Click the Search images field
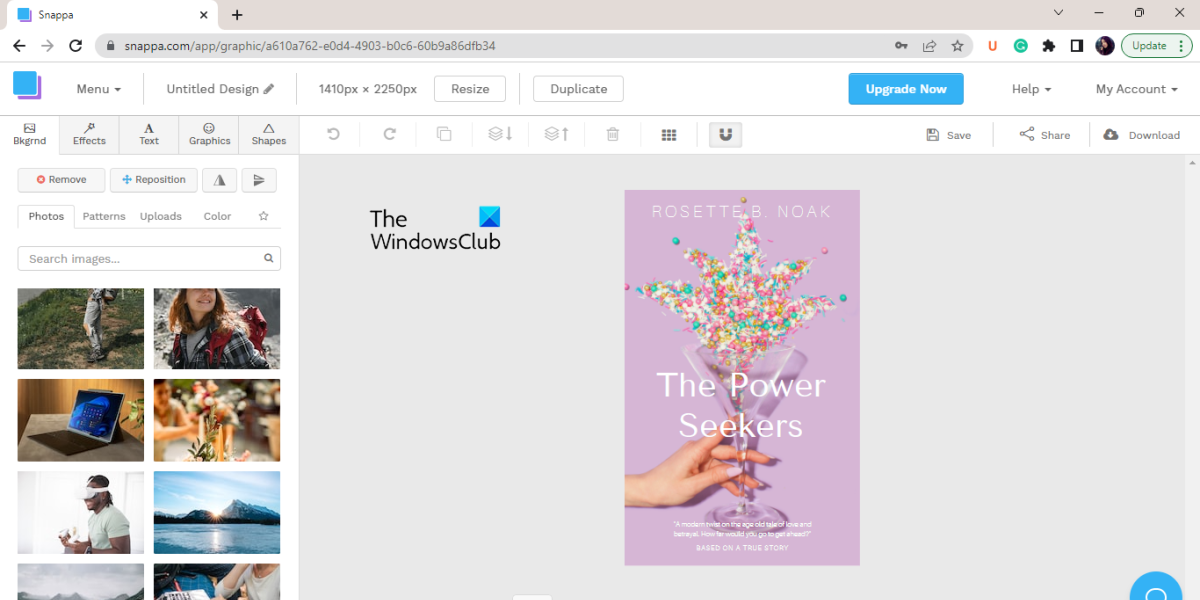 pos(149,258)
